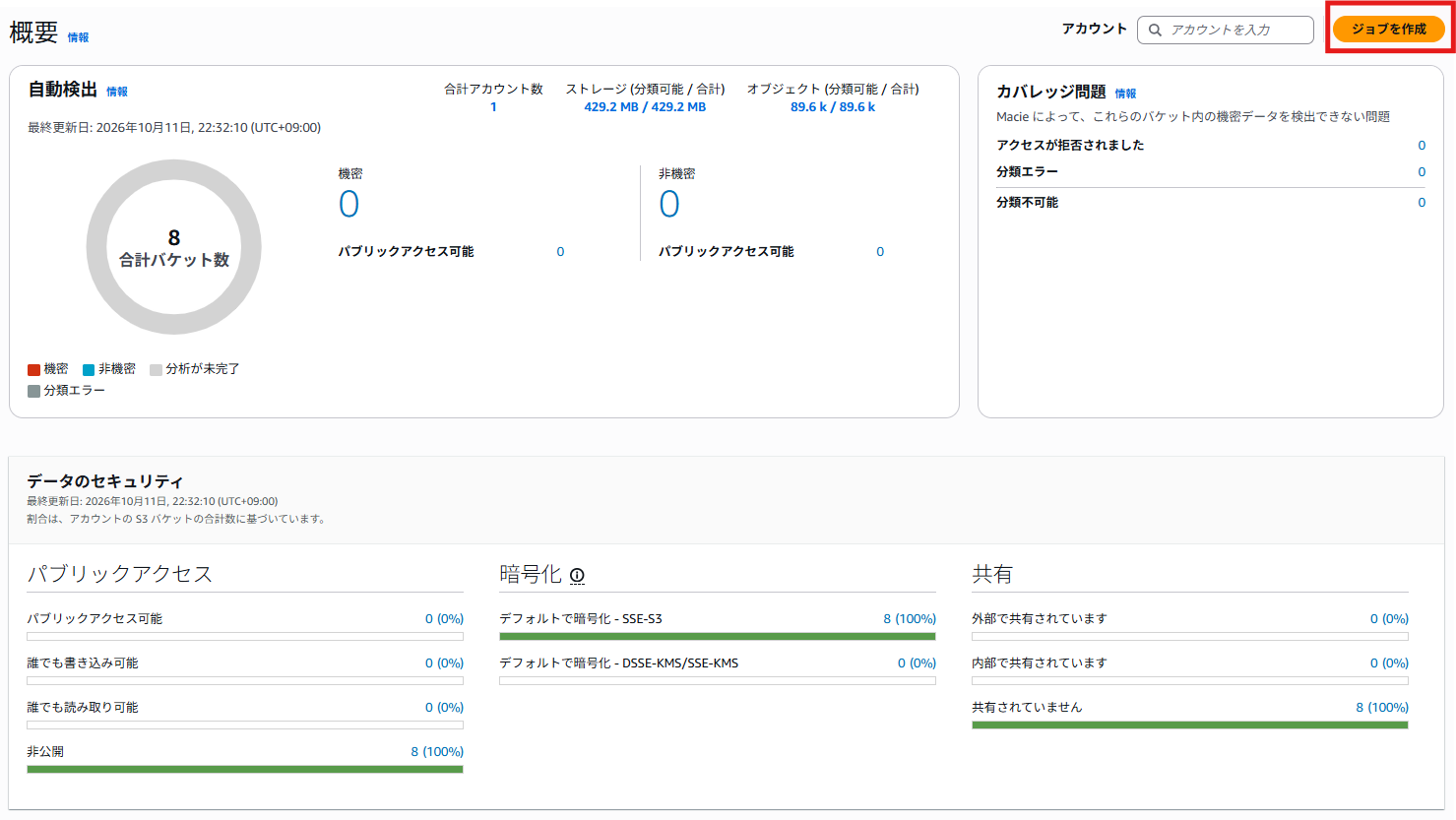Click the green 共有されていません progress bar
The image size is (1456, 820).
tap(1190, 725)
